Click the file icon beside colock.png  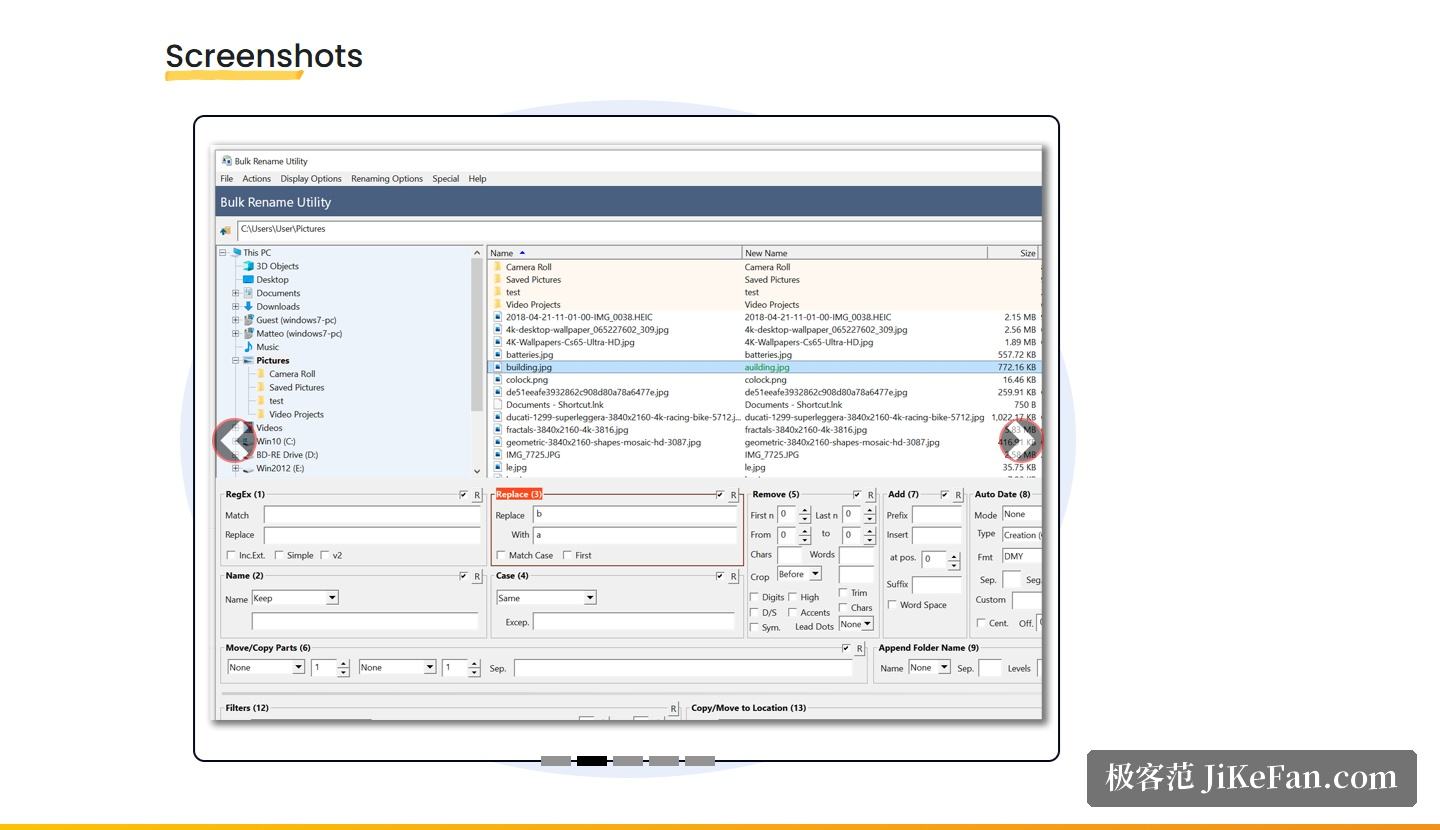click(x=497, y=380)
